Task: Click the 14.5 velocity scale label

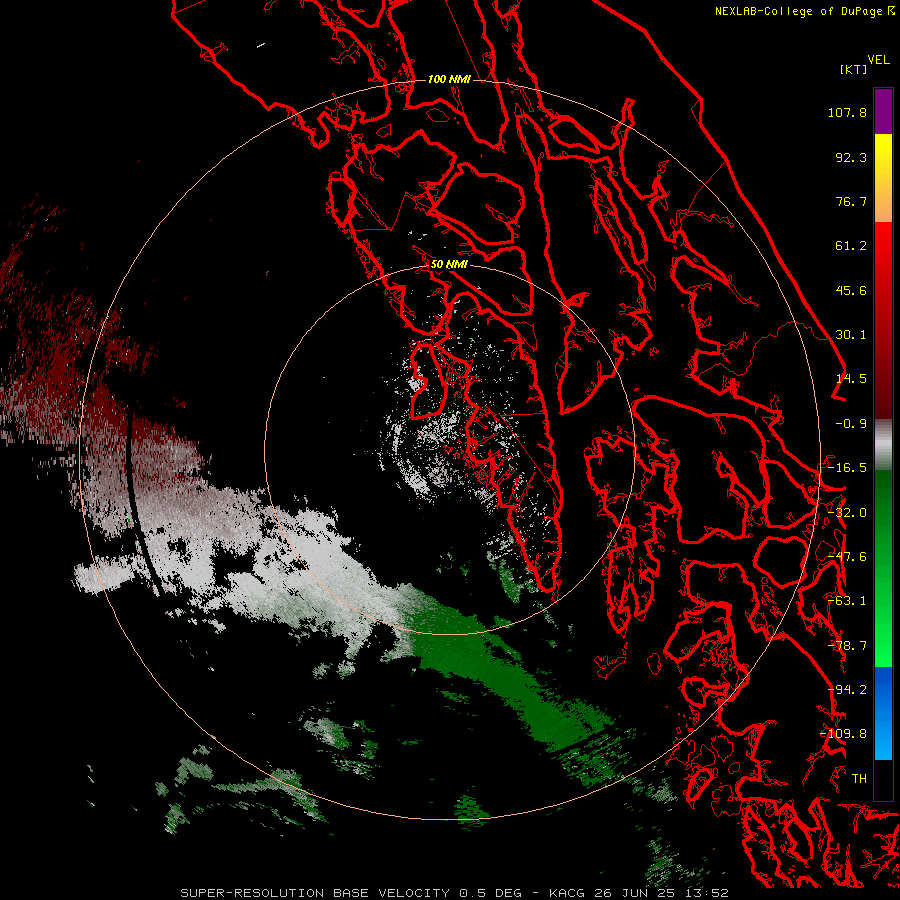Action: tap(851, 379)
